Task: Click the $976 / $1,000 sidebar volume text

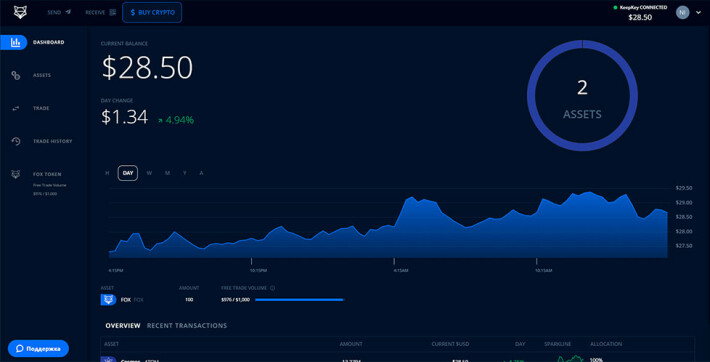Action: pyautogui.click(x=45, y=194)
